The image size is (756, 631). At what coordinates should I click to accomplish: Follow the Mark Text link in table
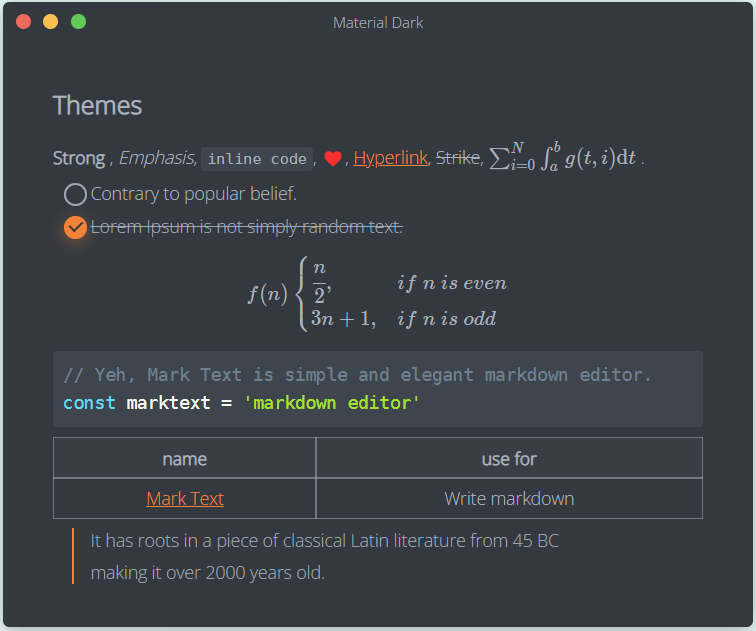185,499
